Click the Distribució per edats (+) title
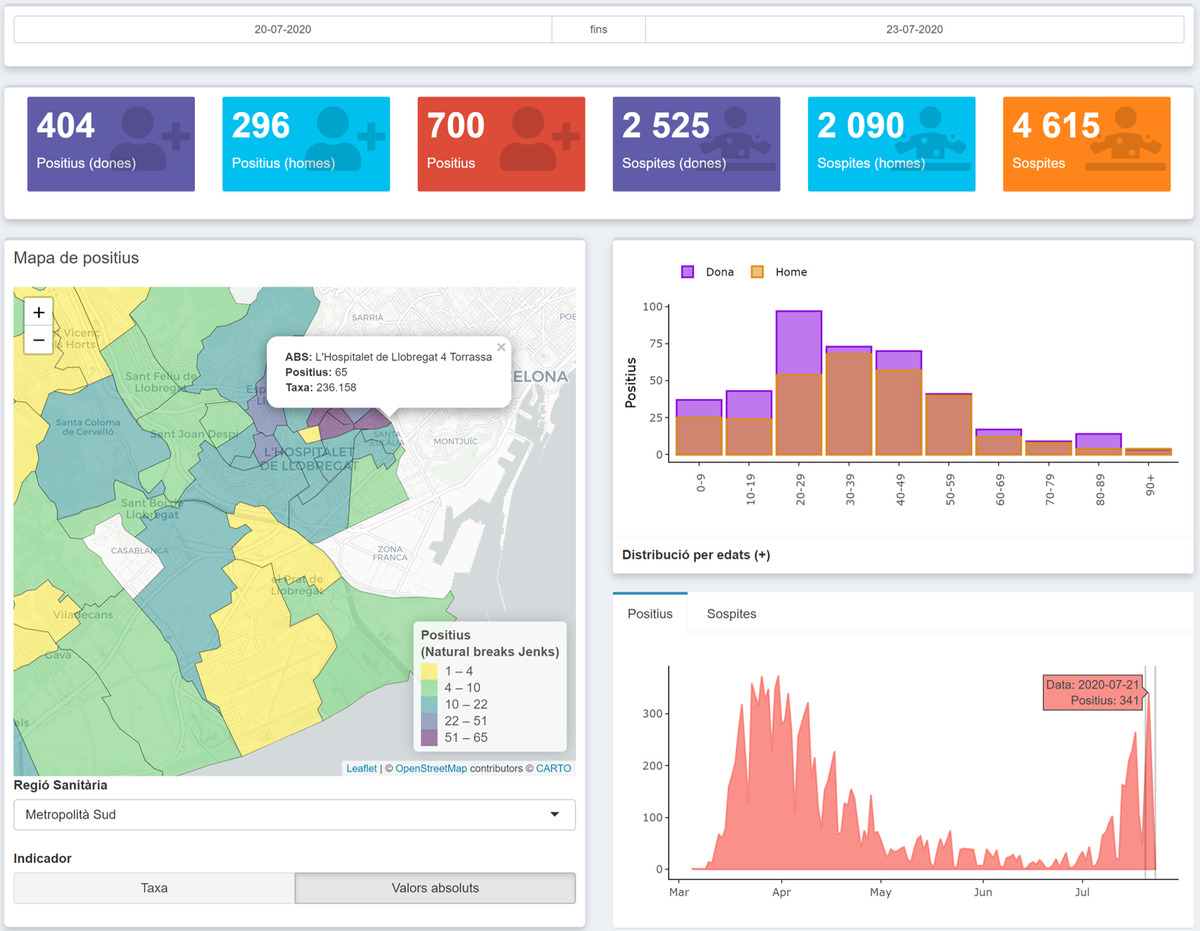 click(x=696, y=555)
